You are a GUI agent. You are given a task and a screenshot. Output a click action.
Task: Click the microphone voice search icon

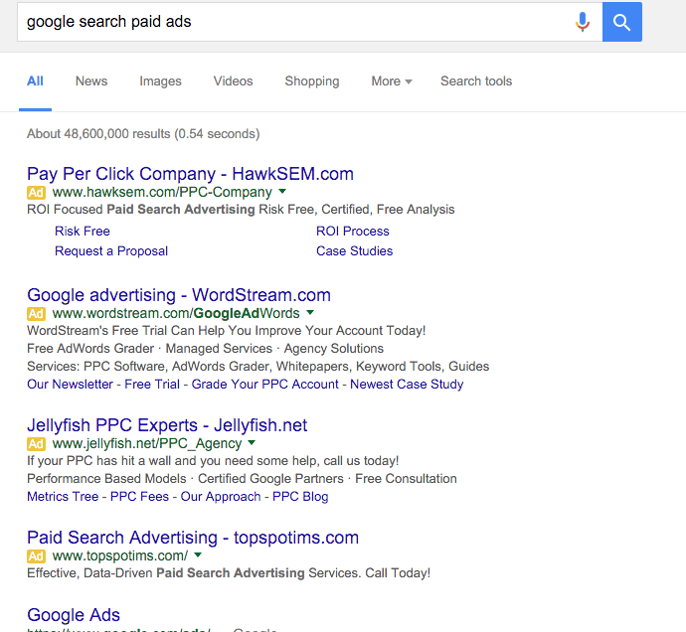582,22
